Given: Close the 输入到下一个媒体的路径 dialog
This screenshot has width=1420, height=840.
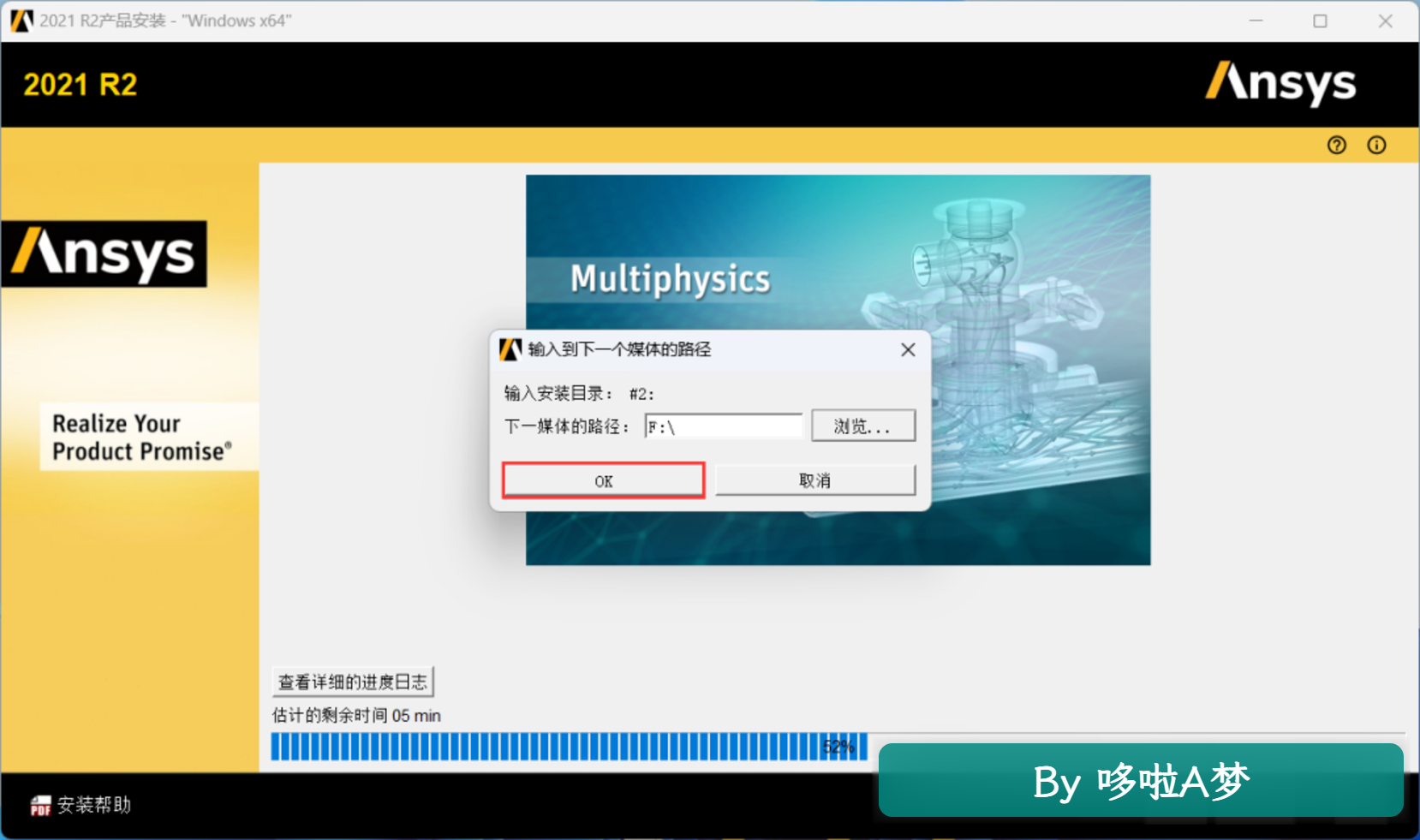Looking at the screenshot, I should (x=908, y=349).
